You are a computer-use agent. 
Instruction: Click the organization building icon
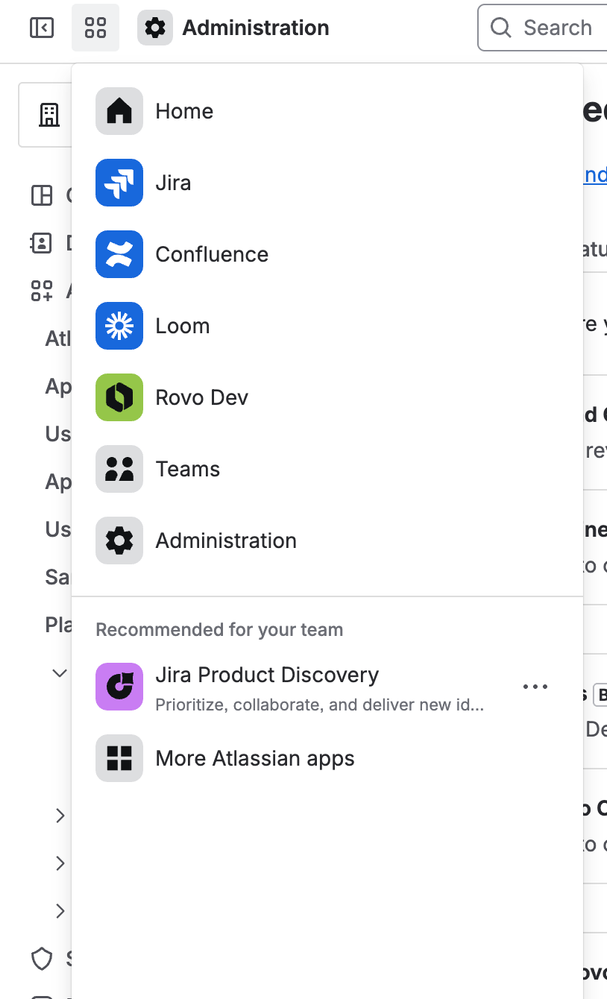point(49,115)
